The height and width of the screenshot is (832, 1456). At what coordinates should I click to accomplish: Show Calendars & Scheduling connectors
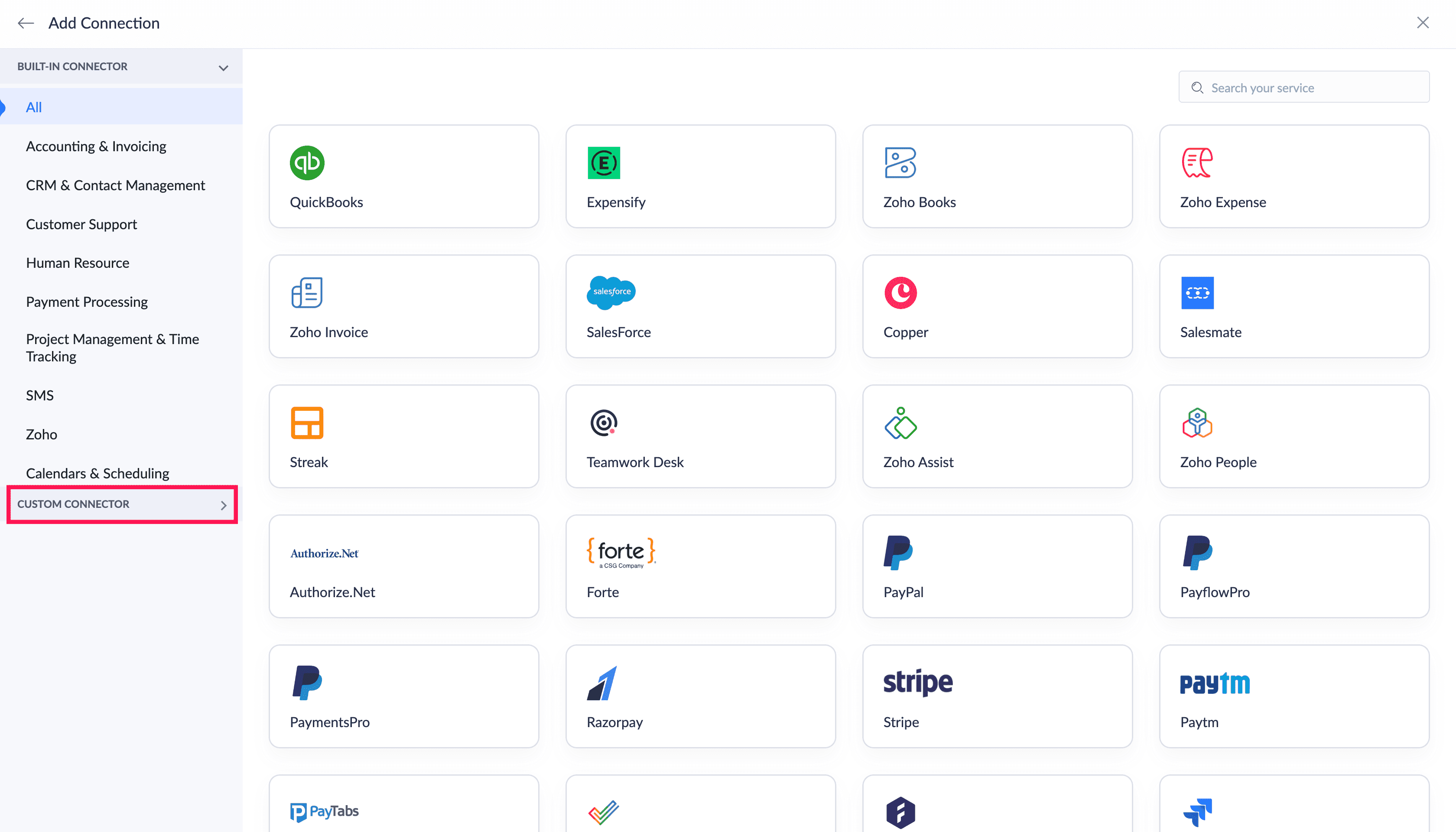[97, 473]
